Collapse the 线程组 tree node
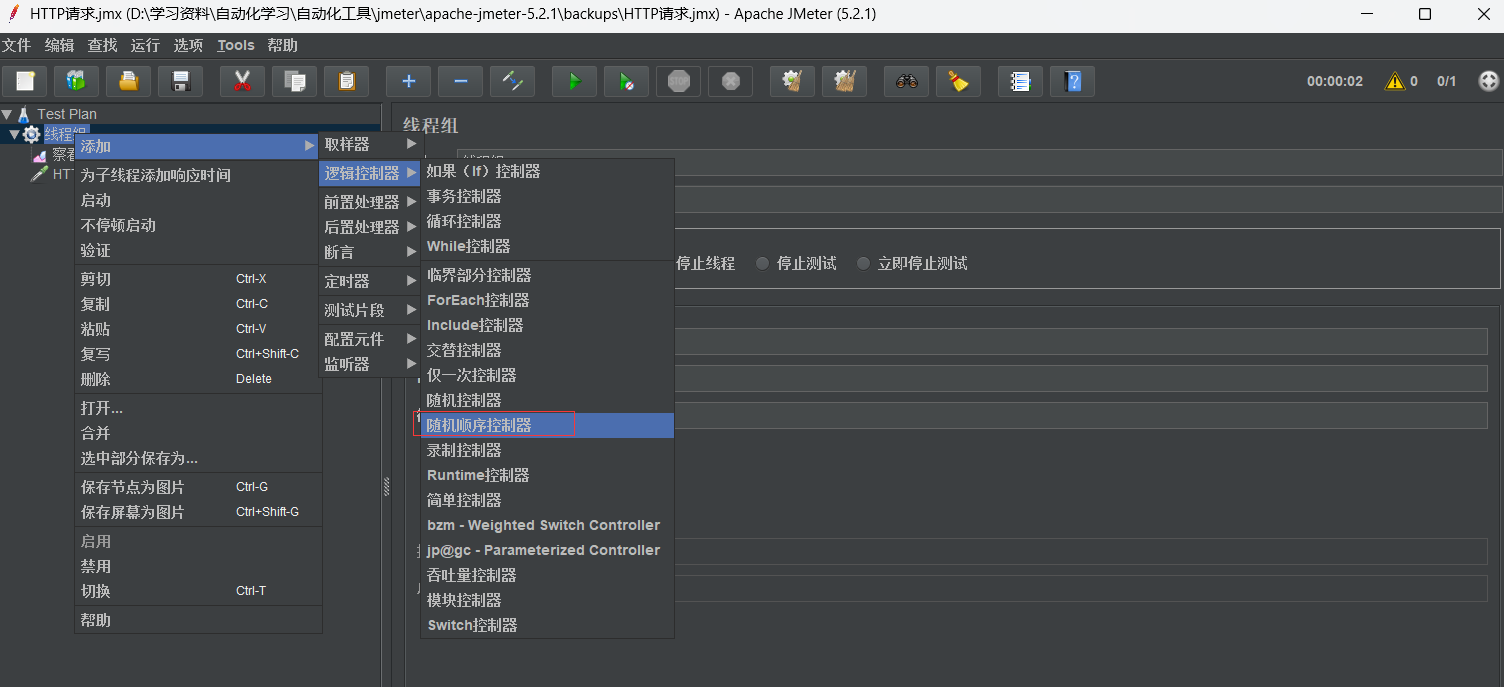 pos(15,134)
